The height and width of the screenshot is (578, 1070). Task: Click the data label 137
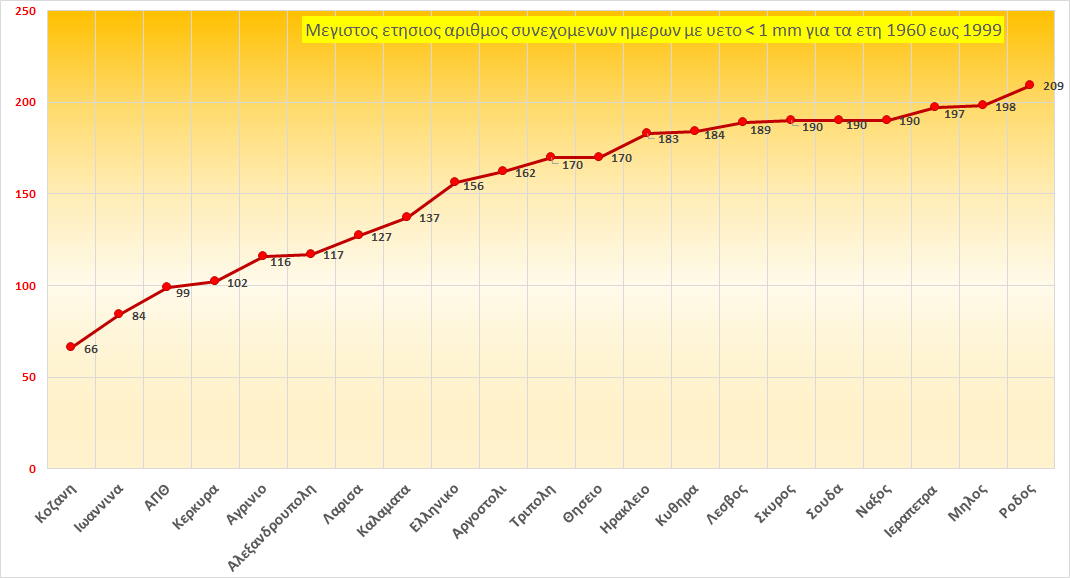pyautogui.click(x=429, y=218)
